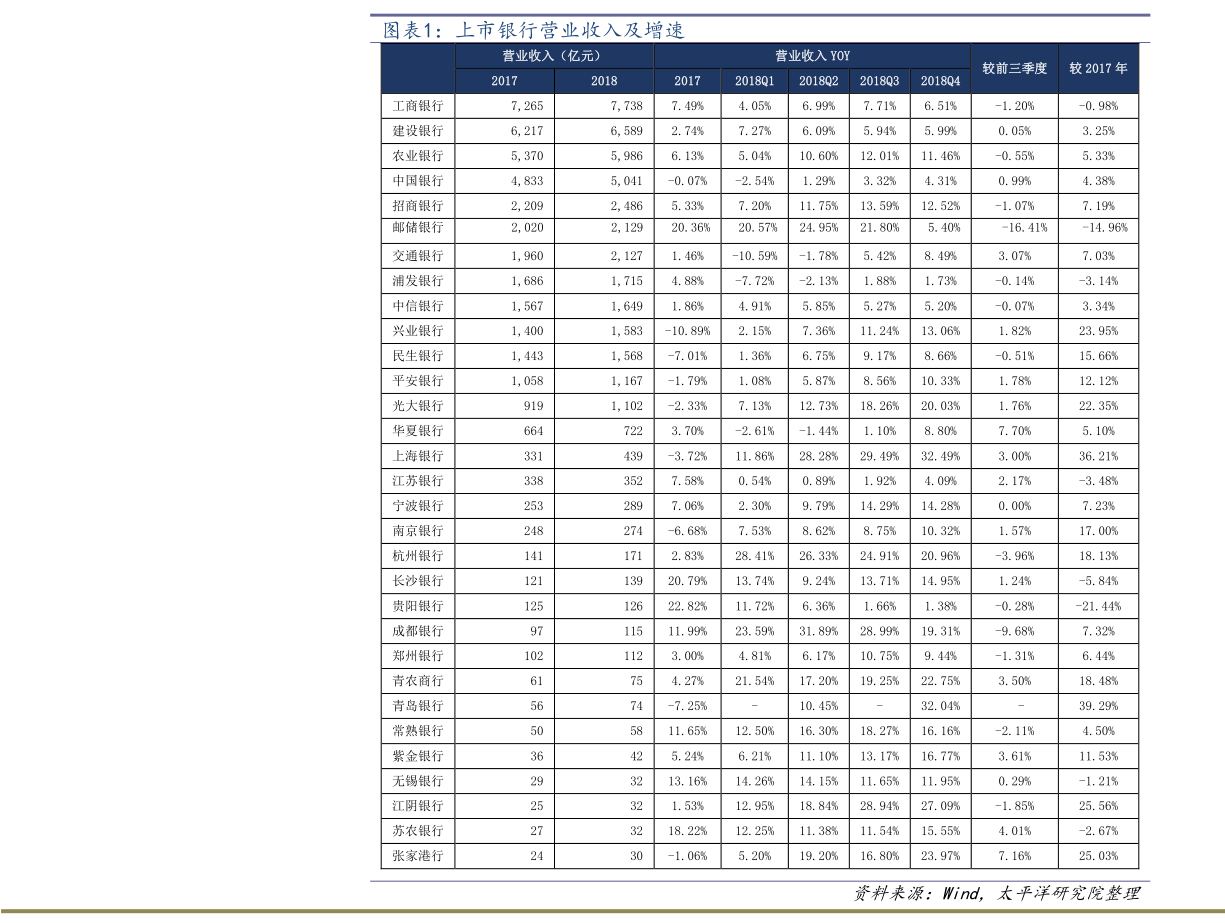Select the 杭州银行 row label
This screenshot has width=1225, height=923.
coord(418,556)
